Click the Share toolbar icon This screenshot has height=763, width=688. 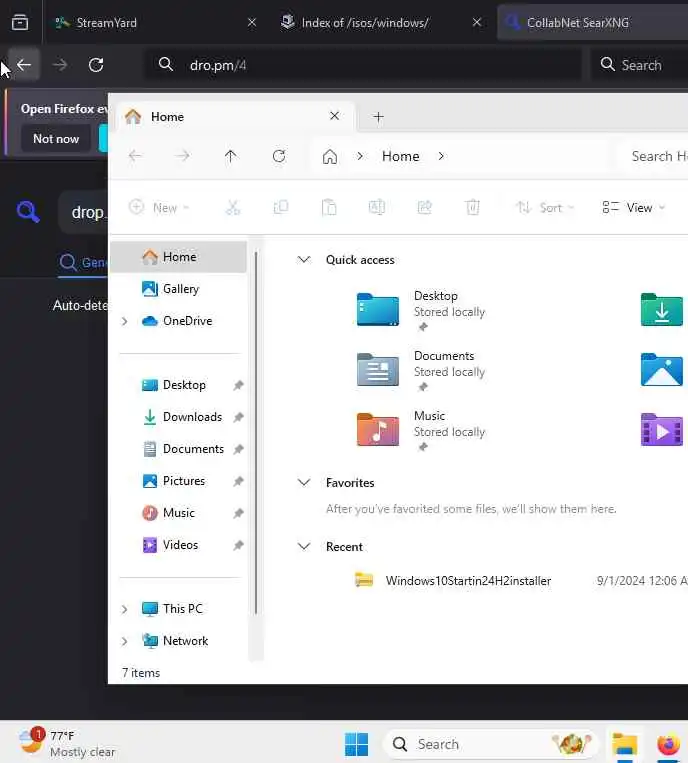pos(424,207)
